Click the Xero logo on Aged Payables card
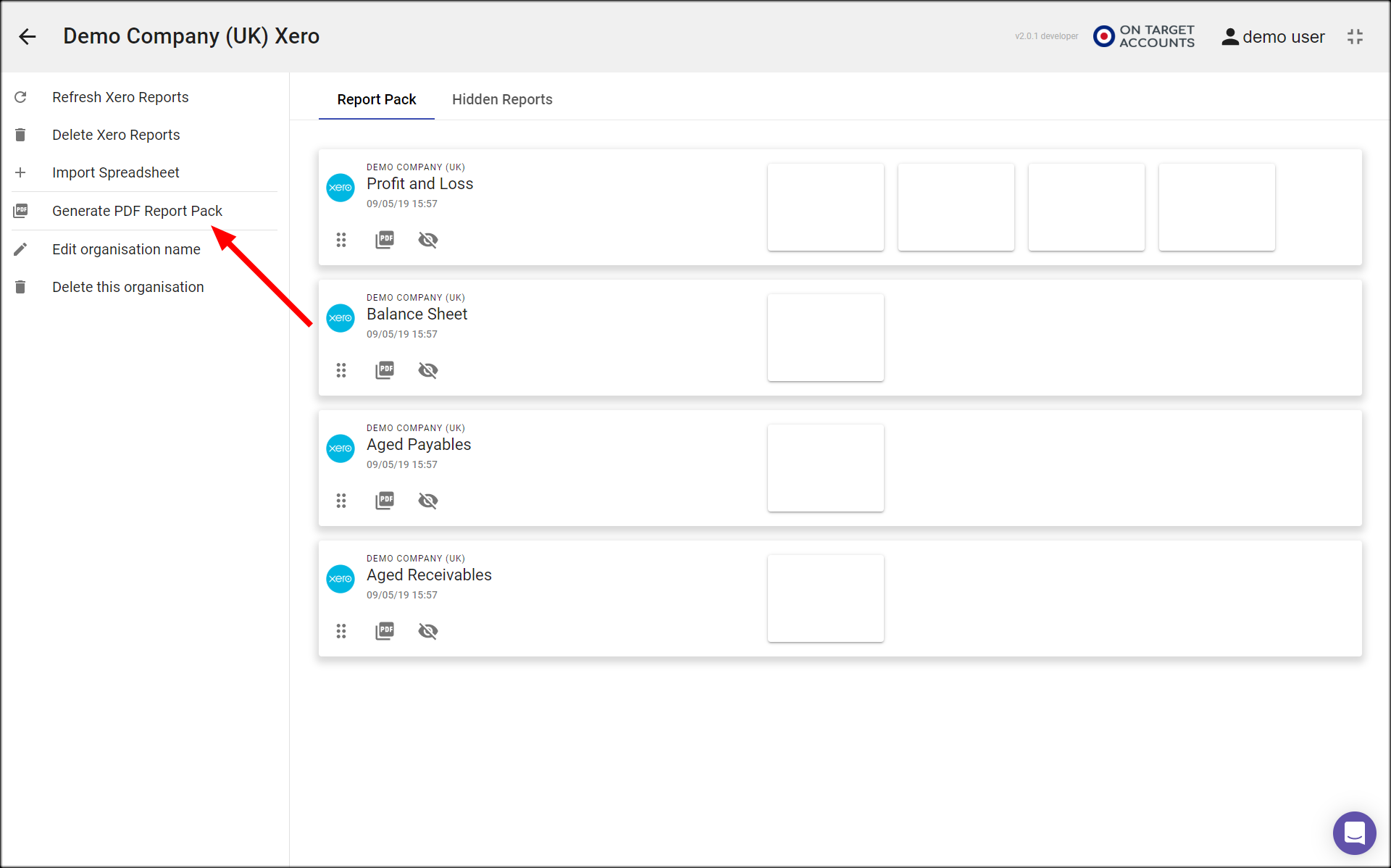The image size is (1391, 868). click(x=341, y=448)
